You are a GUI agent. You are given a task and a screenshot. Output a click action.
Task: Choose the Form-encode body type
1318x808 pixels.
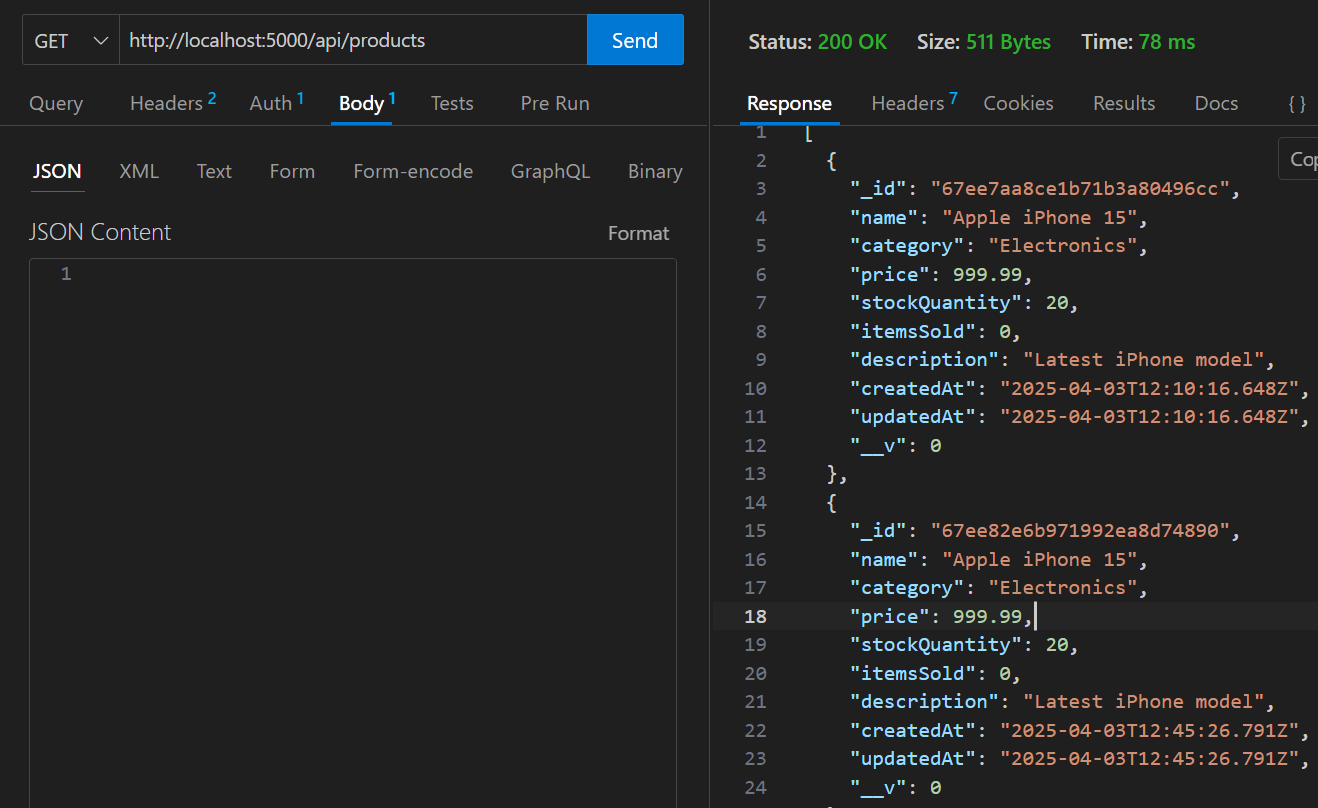pyautogui.click(x=413, y=171)
